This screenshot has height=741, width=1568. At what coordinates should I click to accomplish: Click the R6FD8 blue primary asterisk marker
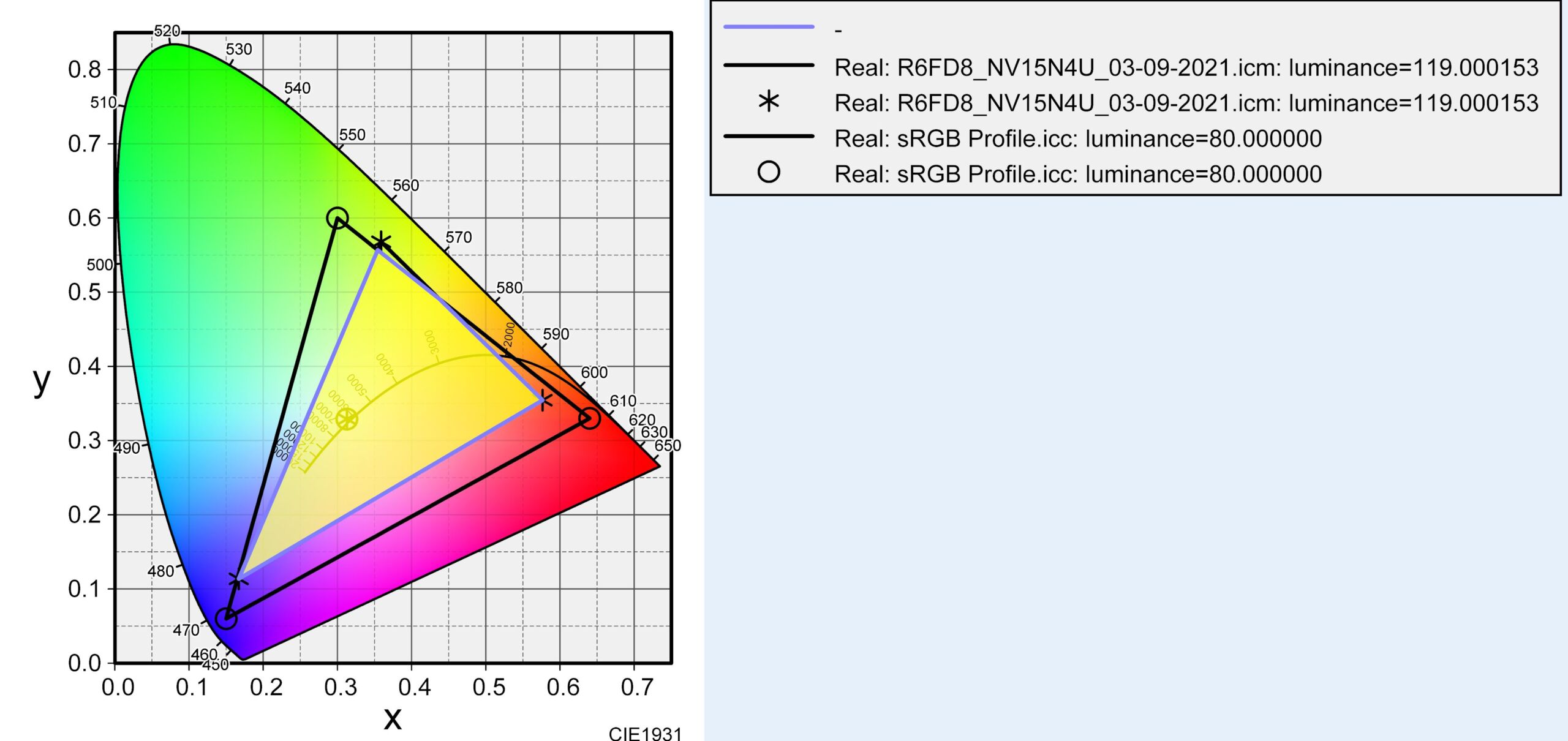[x=238, y=579]
